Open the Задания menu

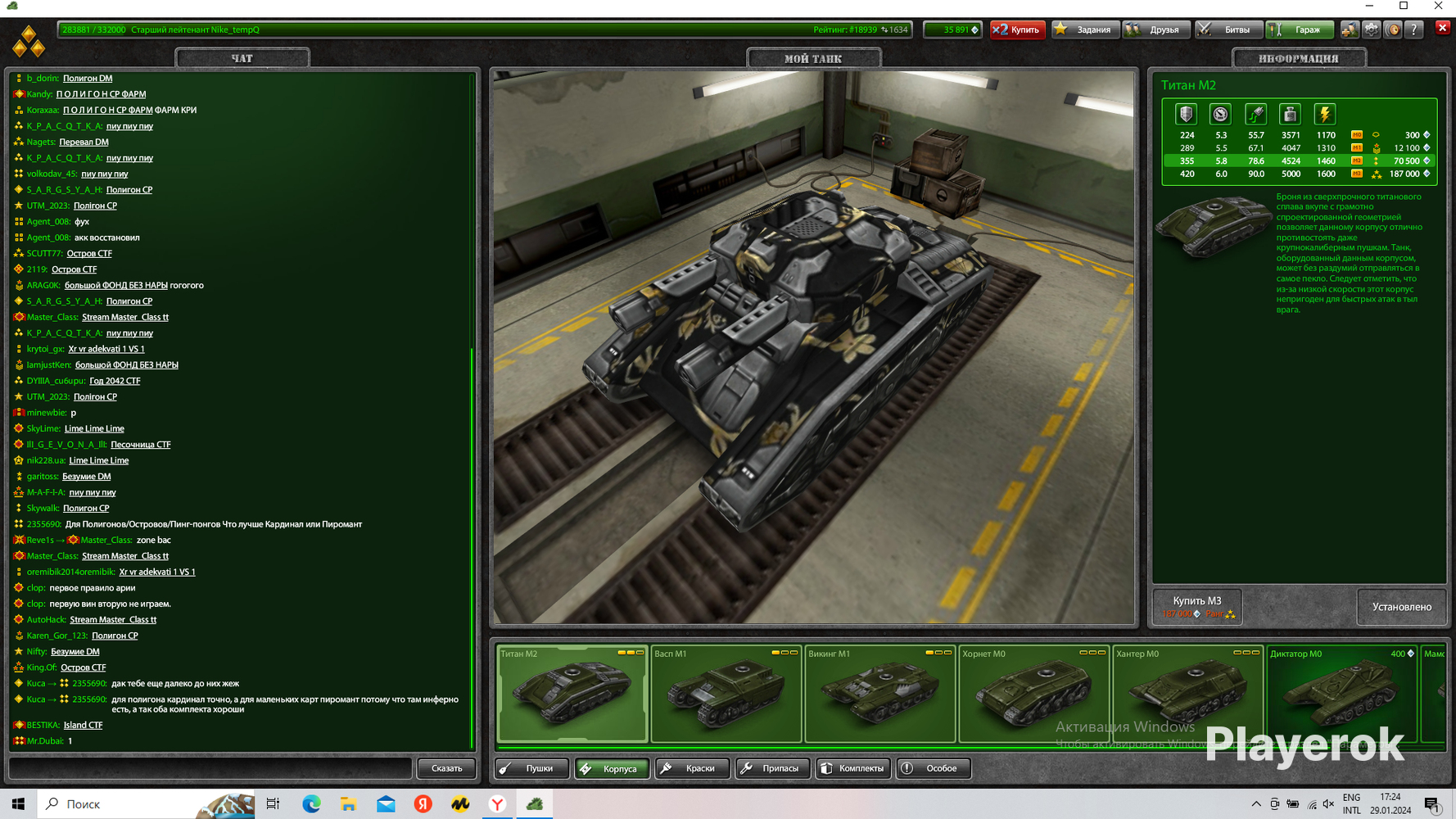pos(1085,29)
